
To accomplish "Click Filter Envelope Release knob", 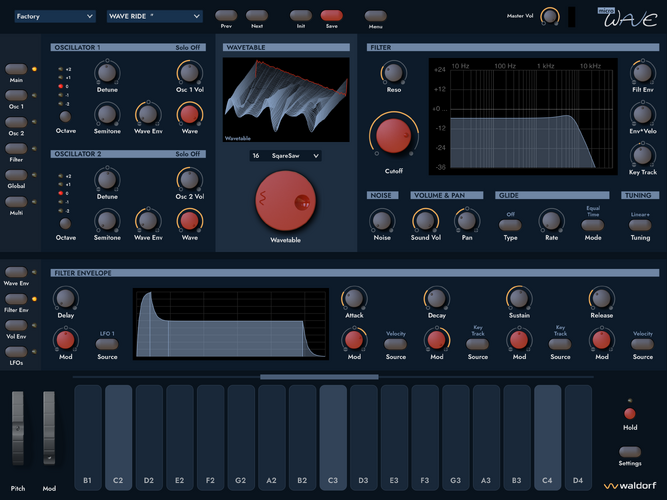I will (601, 298).
